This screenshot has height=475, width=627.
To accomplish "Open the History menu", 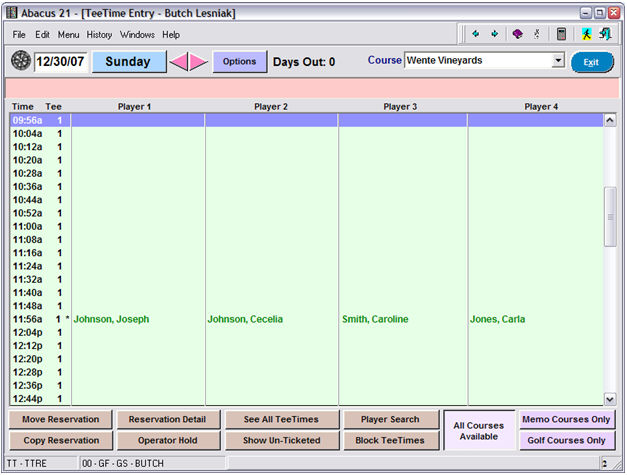I will tap(99, 34).
